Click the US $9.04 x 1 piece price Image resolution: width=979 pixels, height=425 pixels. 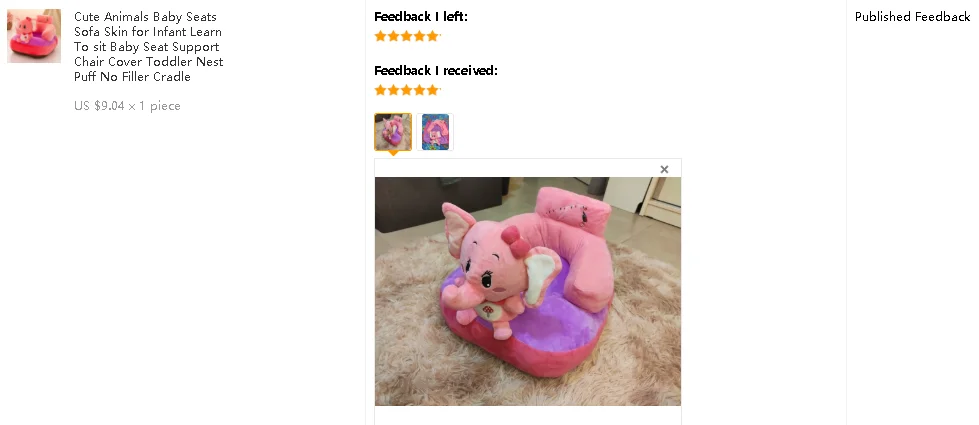coord(127,105)
